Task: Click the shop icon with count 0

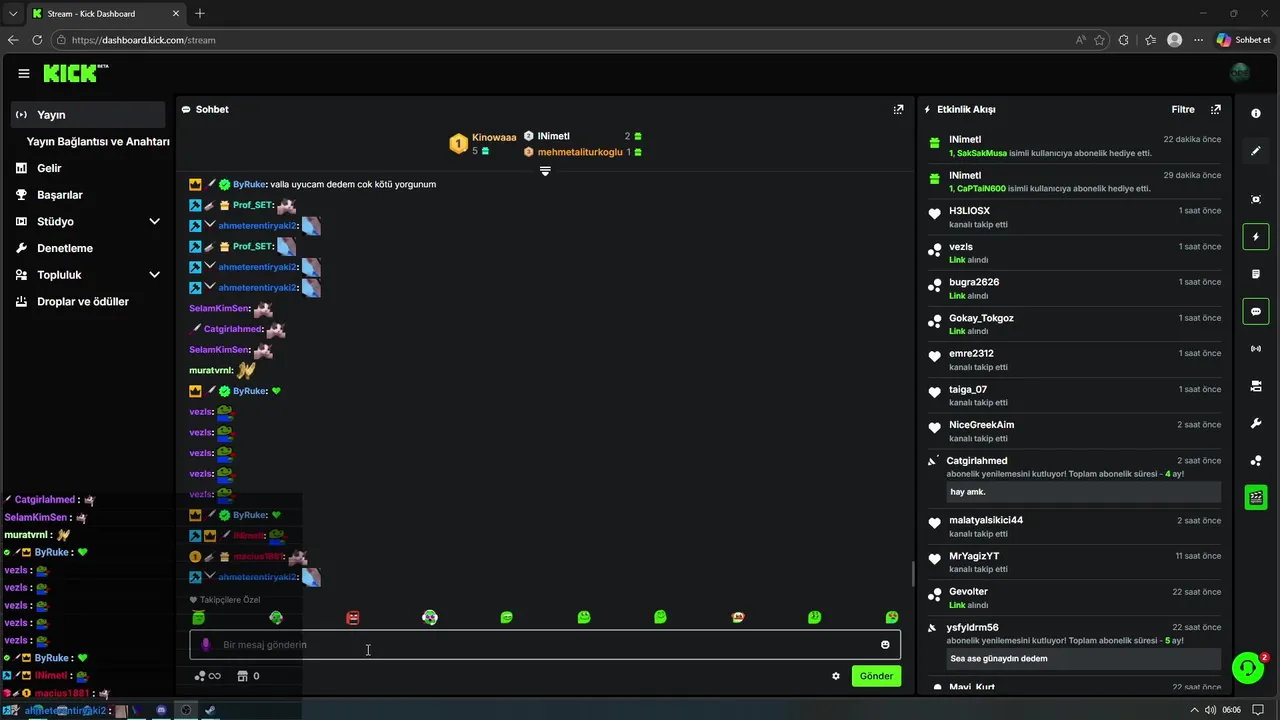Action: coord(248,676)
